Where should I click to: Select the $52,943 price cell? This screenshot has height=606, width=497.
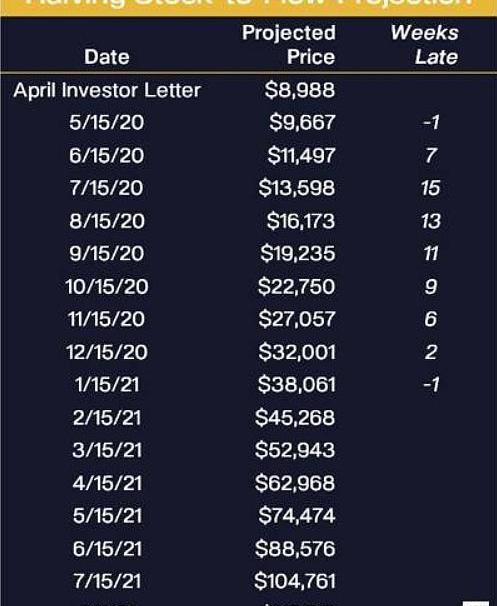pos(295,450)
